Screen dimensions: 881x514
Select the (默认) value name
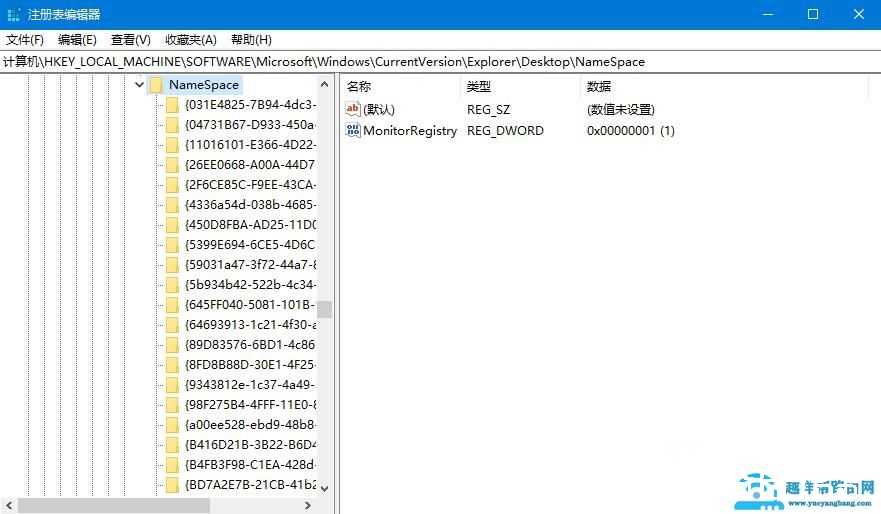[x=379, y=110]
